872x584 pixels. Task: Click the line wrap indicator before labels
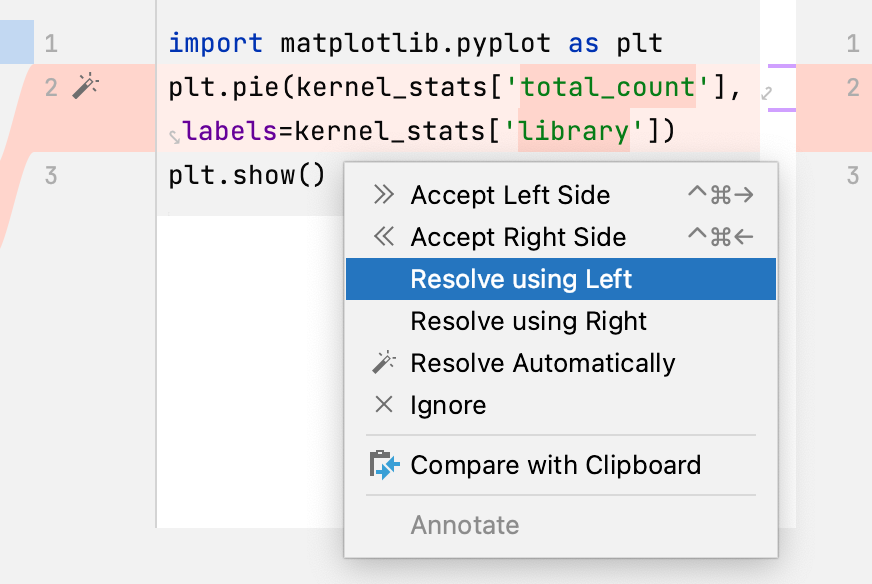click(175, 131)
